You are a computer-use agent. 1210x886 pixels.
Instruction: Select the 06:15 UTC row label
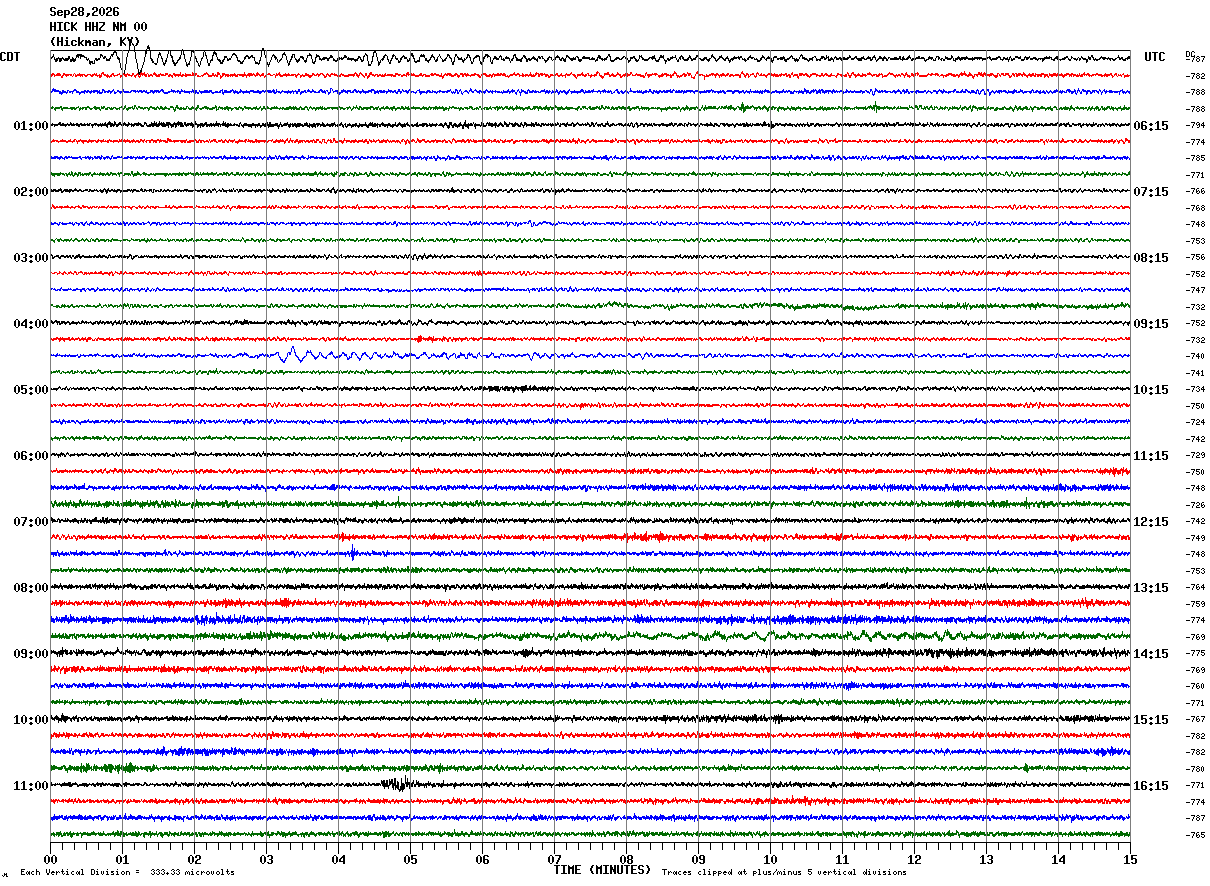1151,126
